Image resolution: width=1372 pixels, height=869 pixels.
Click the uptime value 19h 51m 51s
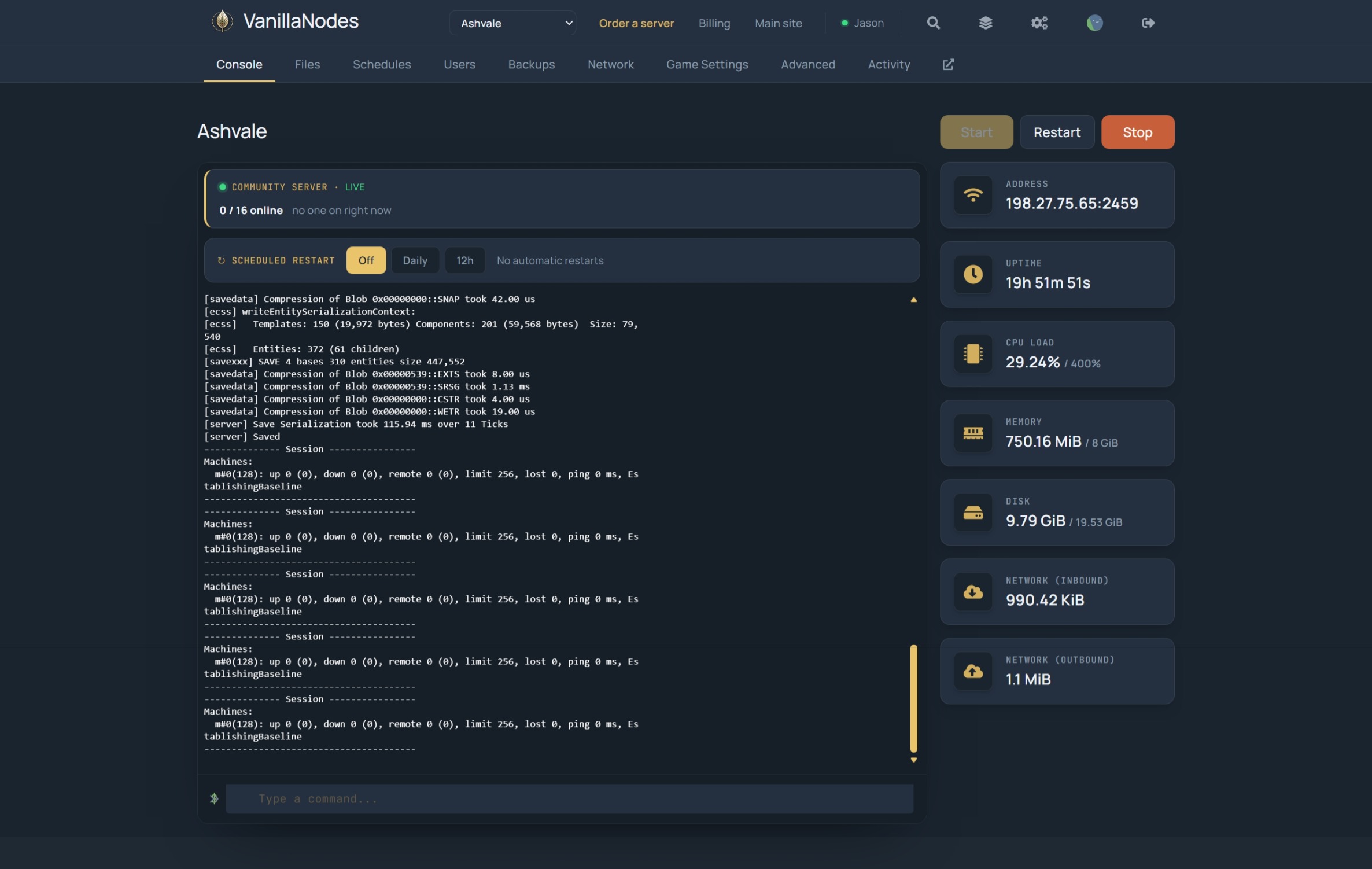pos(1048,282)
